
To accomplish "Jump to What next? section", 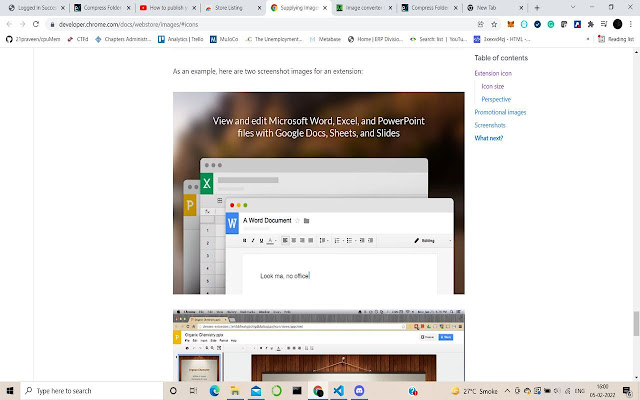I will coord(489,138).
